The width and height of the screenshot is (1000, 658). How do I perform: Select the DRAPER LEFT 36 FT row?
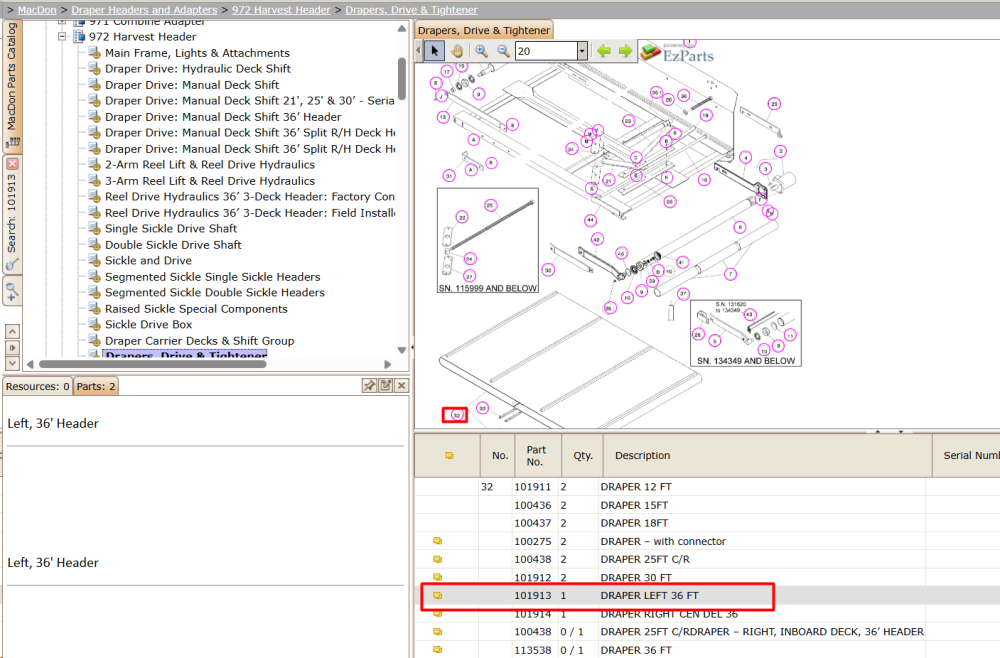coord(707,596)
